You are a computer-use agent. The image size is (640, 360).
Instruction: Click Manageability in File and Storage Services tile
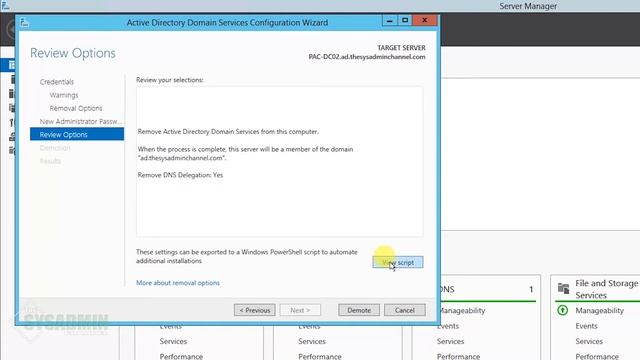[x=599, y=311]
